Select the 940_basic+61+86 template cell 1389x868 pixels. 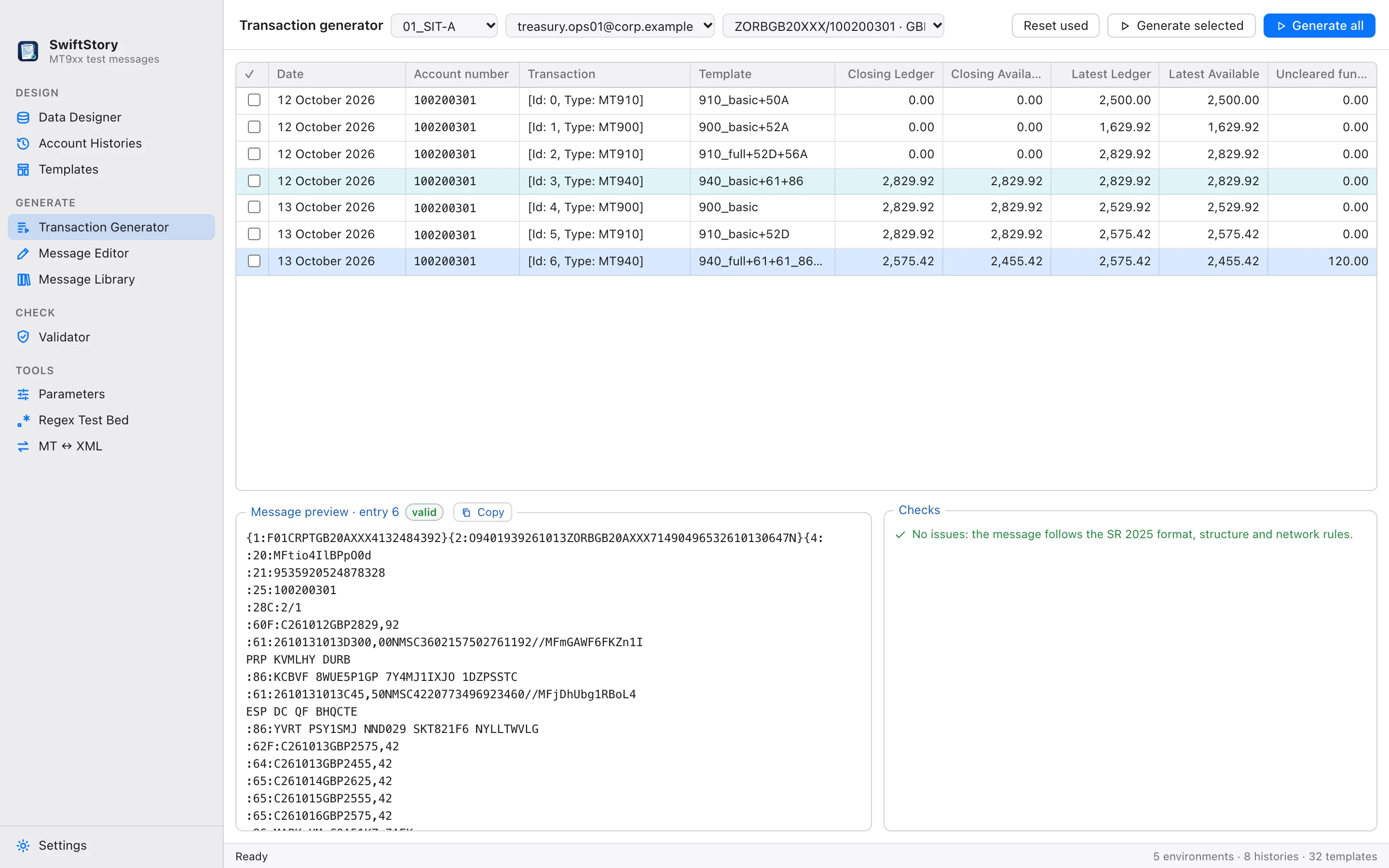click(762, 181)
